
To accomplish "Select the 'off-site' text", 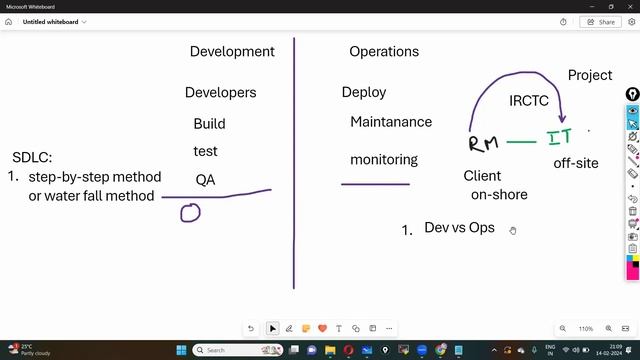I will click(x=576, y=163).
